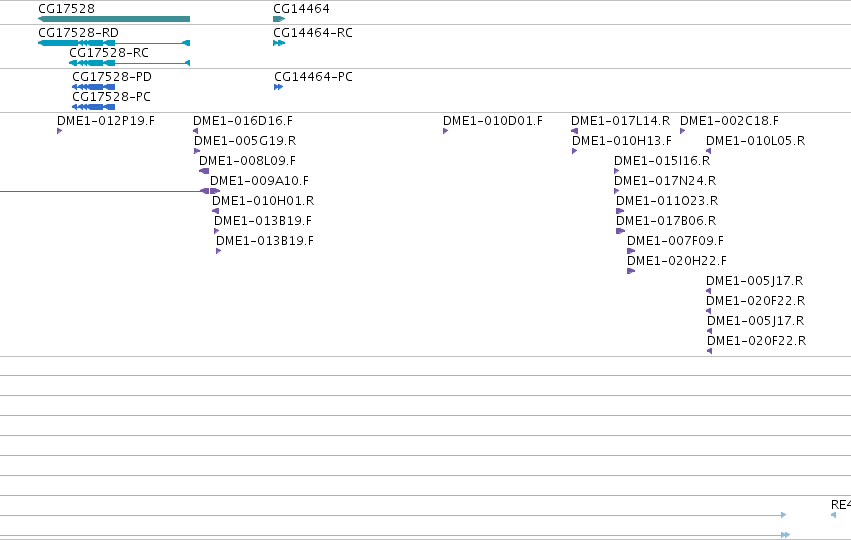Viewport: 851px width, 540px height.
Task: Click the DME1-010H01.R label
Action: click(263, 201)
